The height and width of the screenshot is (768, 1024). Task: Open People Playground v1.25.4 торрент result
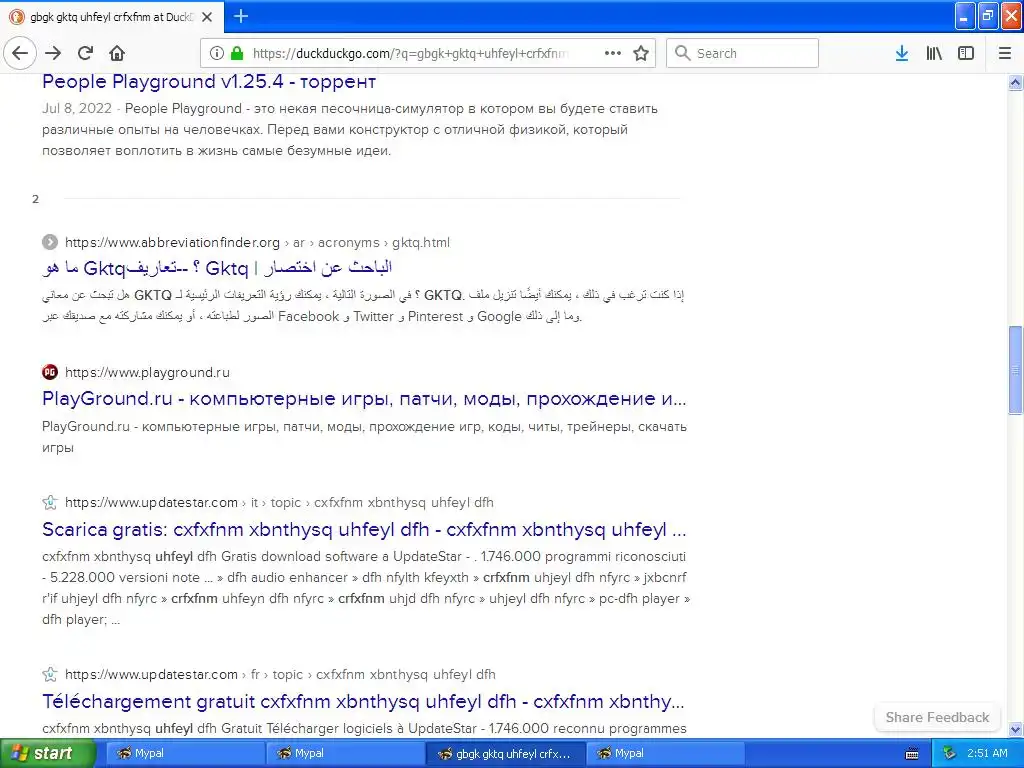tap(209, 82)
